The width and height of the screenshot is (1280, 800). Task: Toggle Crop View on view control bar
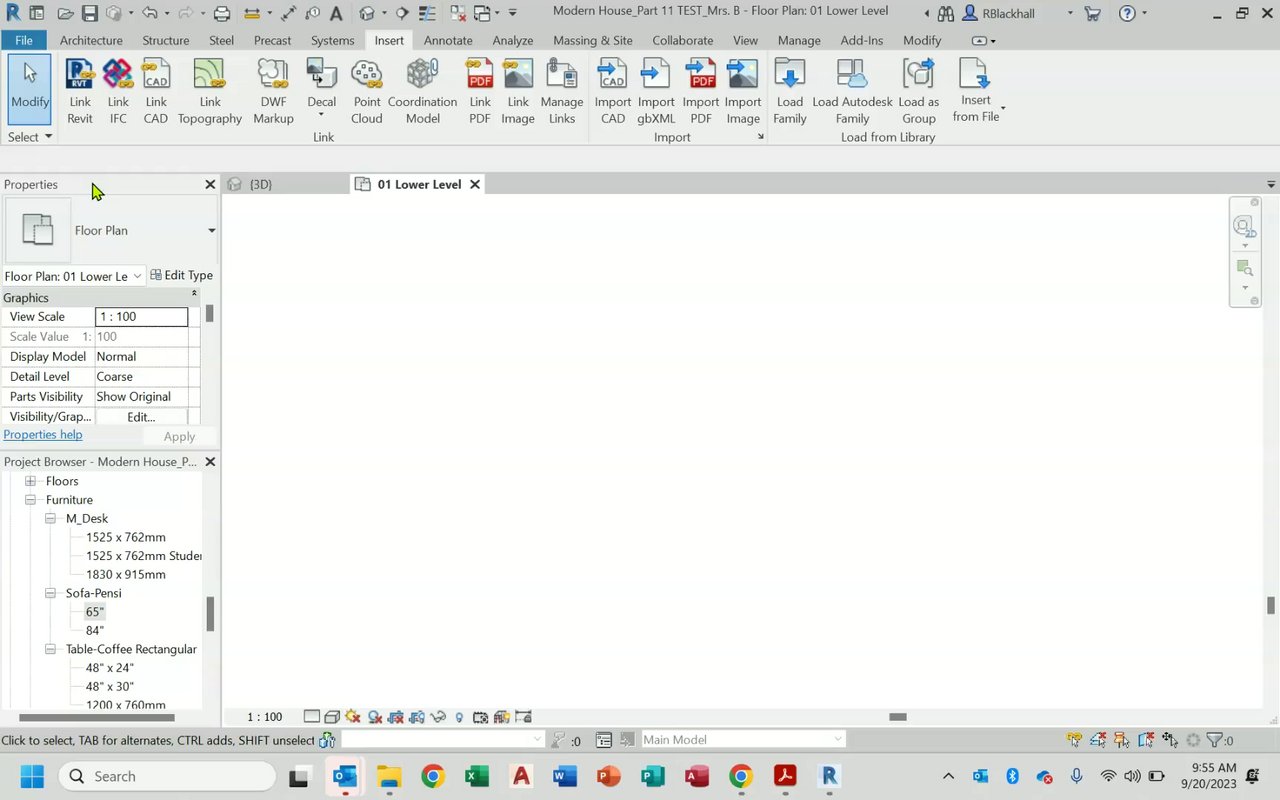tap(396, 717)
